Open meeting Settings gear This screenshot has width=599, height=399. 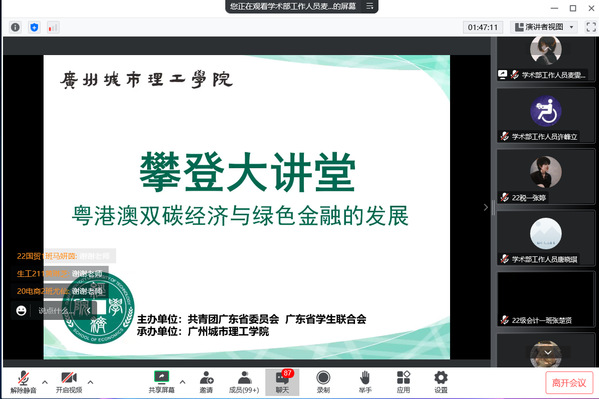tap(441, 382)
